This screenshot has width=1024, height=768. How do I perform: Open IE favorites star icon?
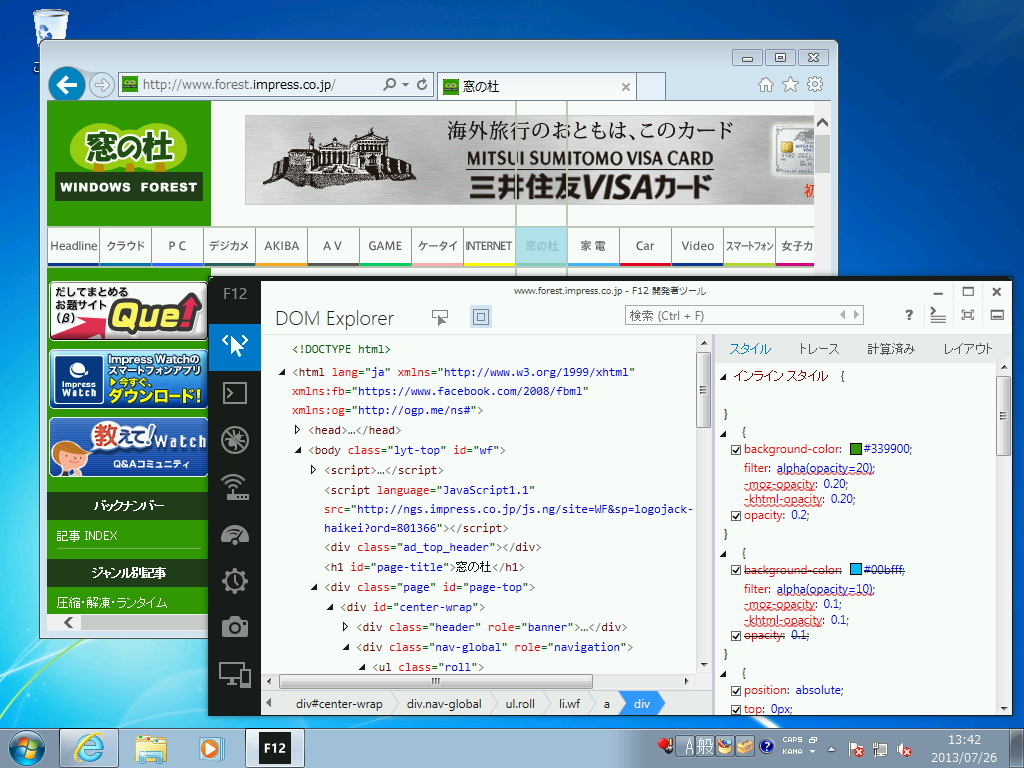790,84
